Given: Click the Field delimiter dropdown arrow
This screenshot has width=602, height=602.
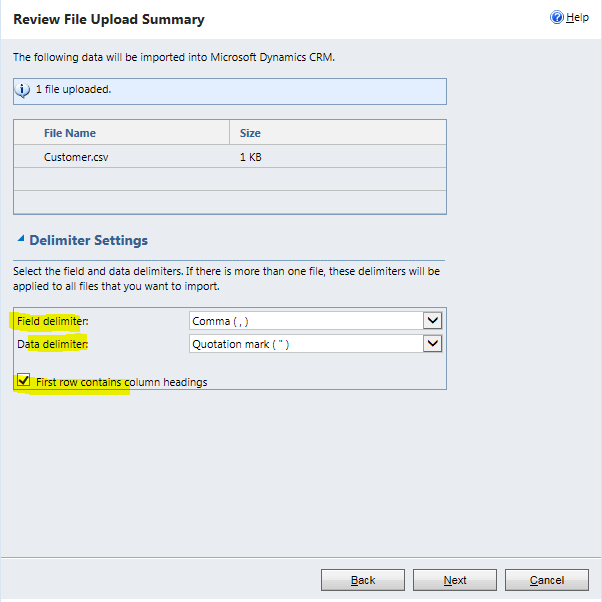Looking at the screenshot, I should 433,320.
